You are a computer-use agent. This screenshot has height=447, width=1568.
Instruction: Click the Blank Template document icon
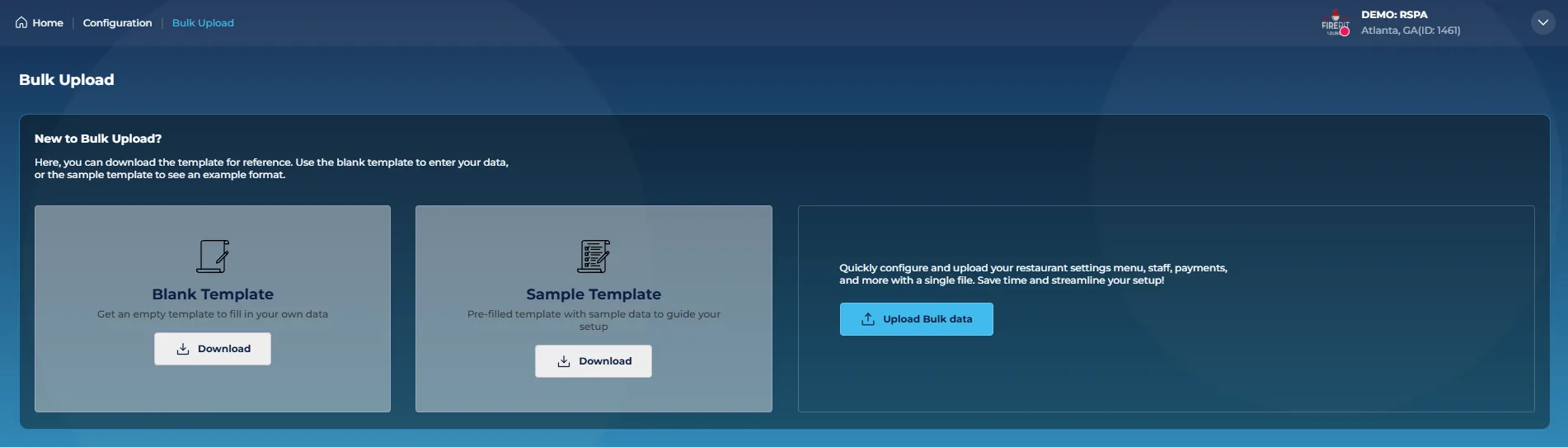click(x=213, y=256)
